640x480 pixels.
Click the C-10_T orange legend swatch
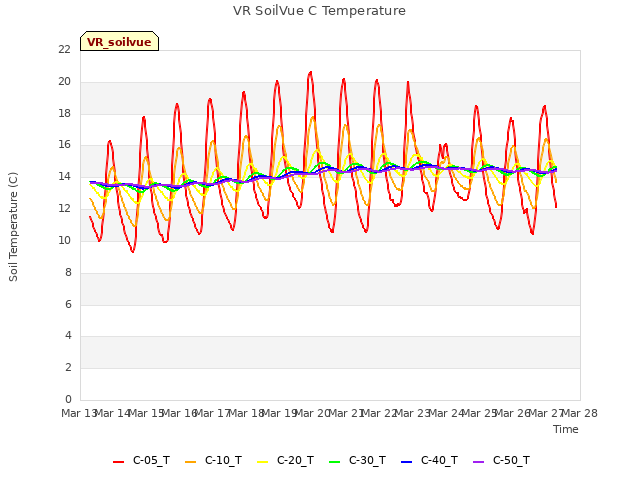pyautogui.click(x=191, y=462)
